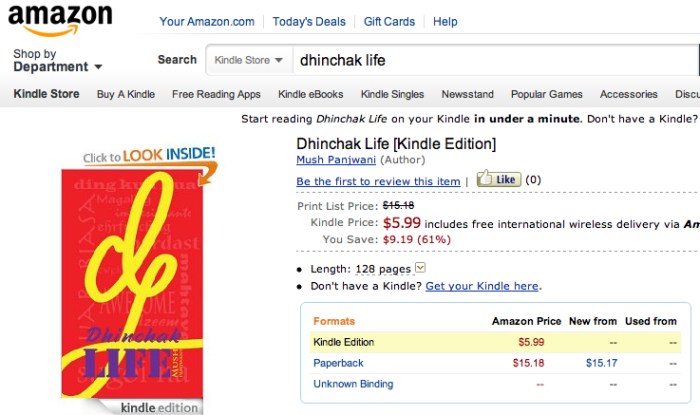Viewport: 700px width, 415px height.
Task: Open the Gift Cards link
Action: tap(390, 21)
